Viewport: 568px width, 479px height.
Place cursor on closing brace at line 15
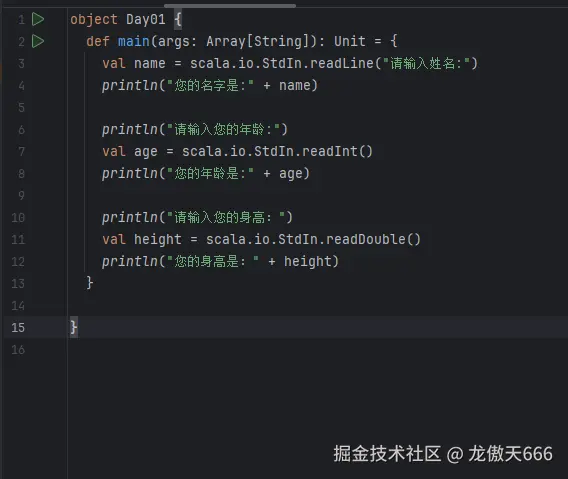click(x=74, y=327)
